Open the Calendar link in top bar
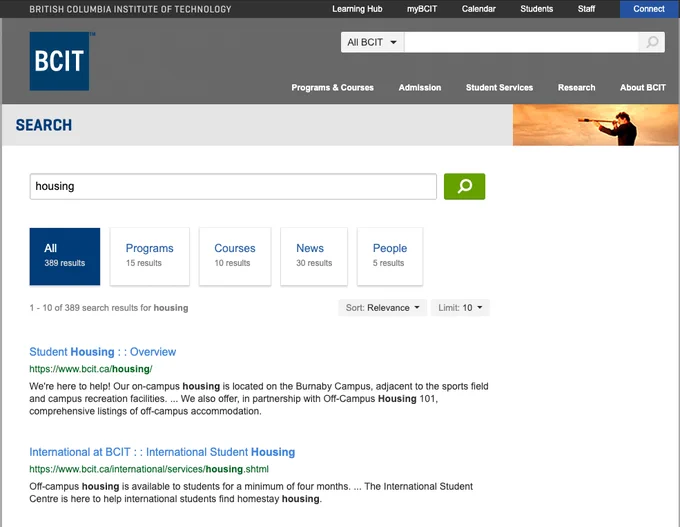This screenshot has height=527, width=680. tap(478, 9)
